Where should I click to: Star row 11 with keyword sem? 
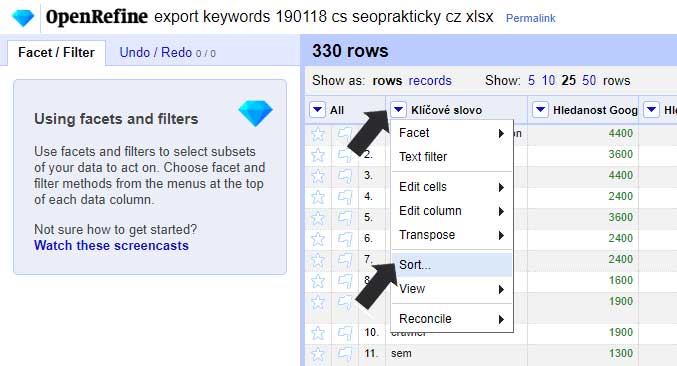click(x=318, y=354)
